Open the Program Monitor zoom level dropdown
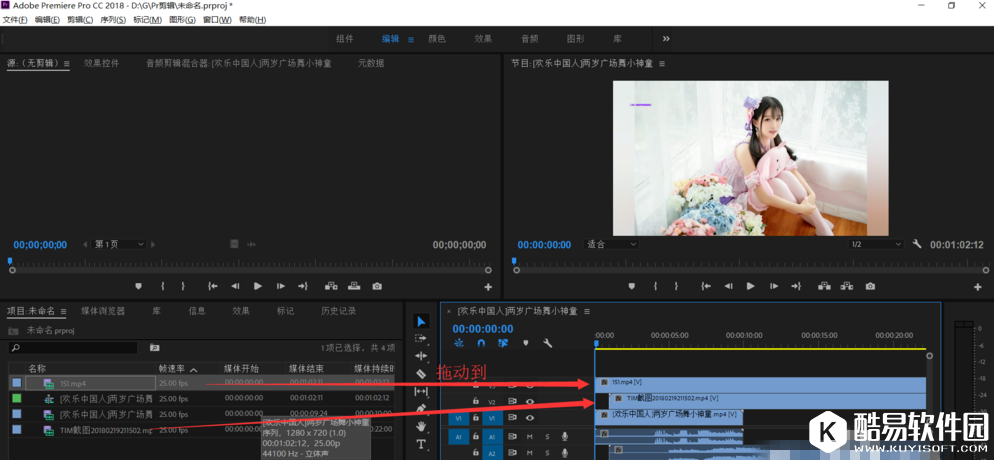 coord(611,244)
